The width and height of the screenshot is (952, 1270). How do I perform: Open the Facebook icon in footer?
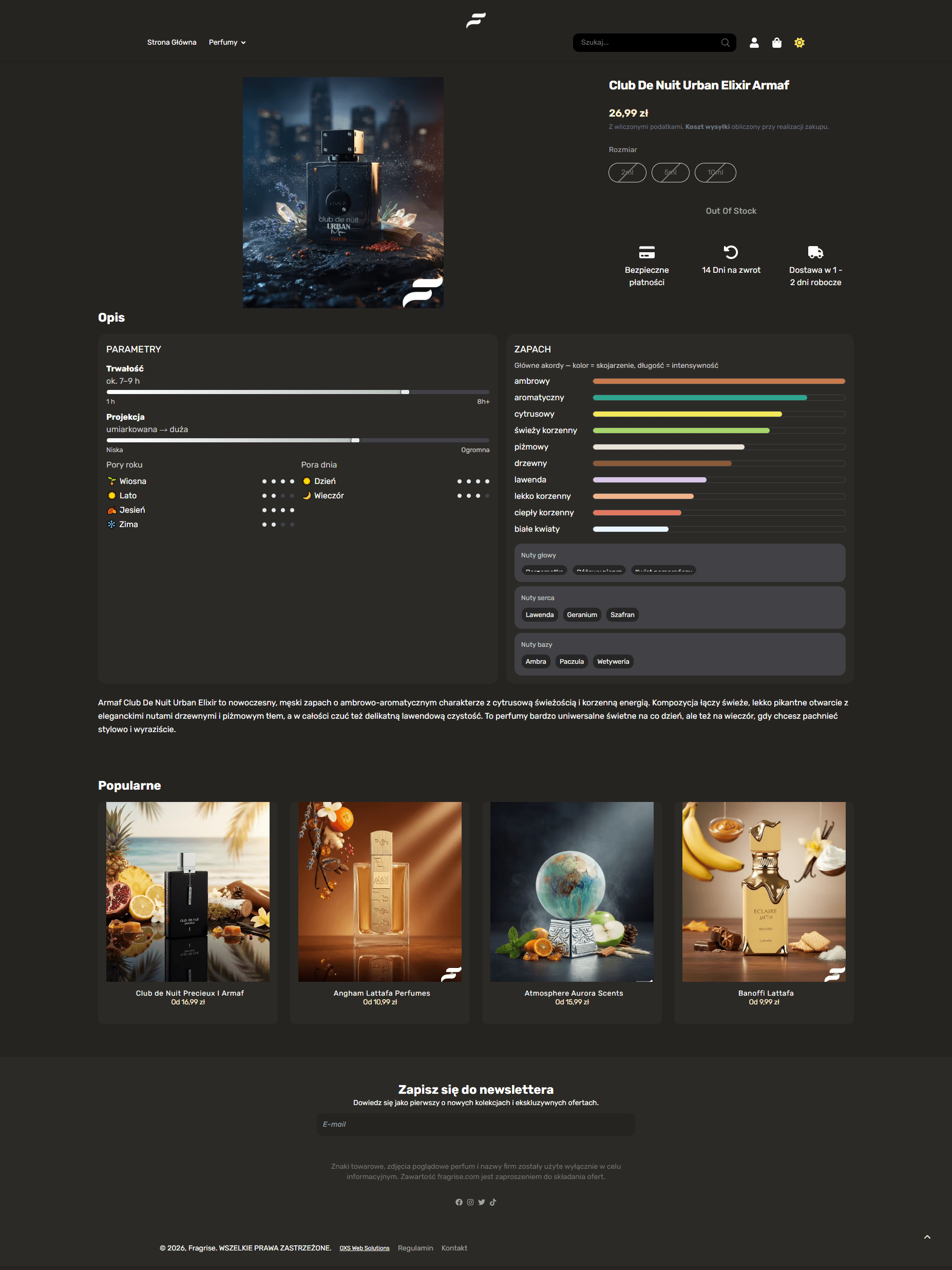click(459, 1202)
